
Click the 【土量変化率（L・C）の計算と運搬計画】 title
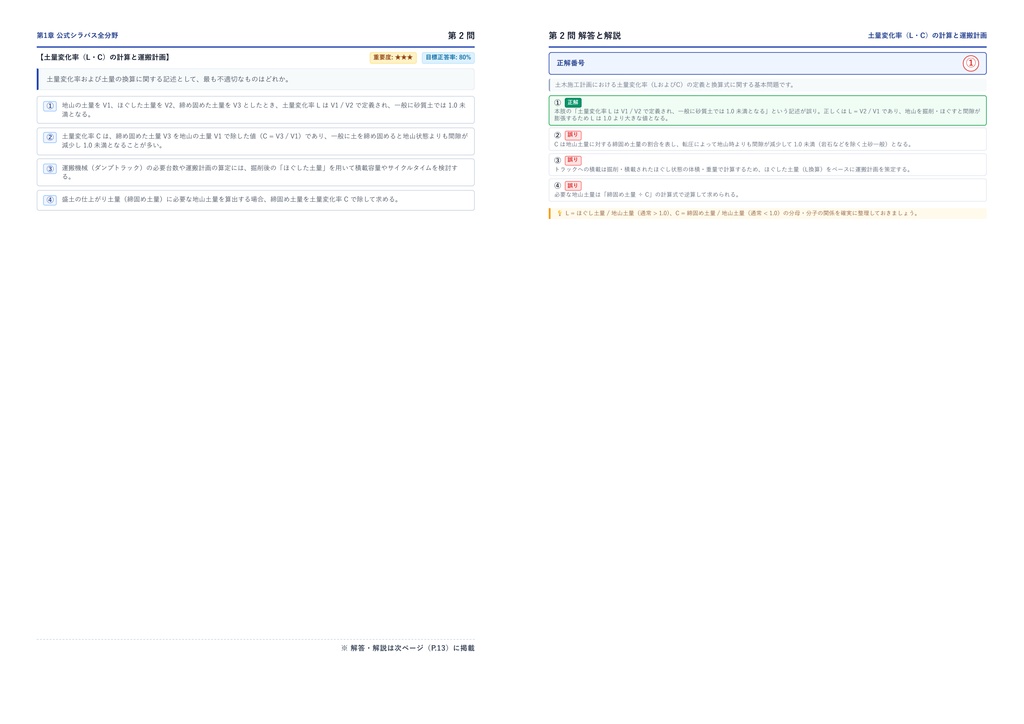[103, 57]
